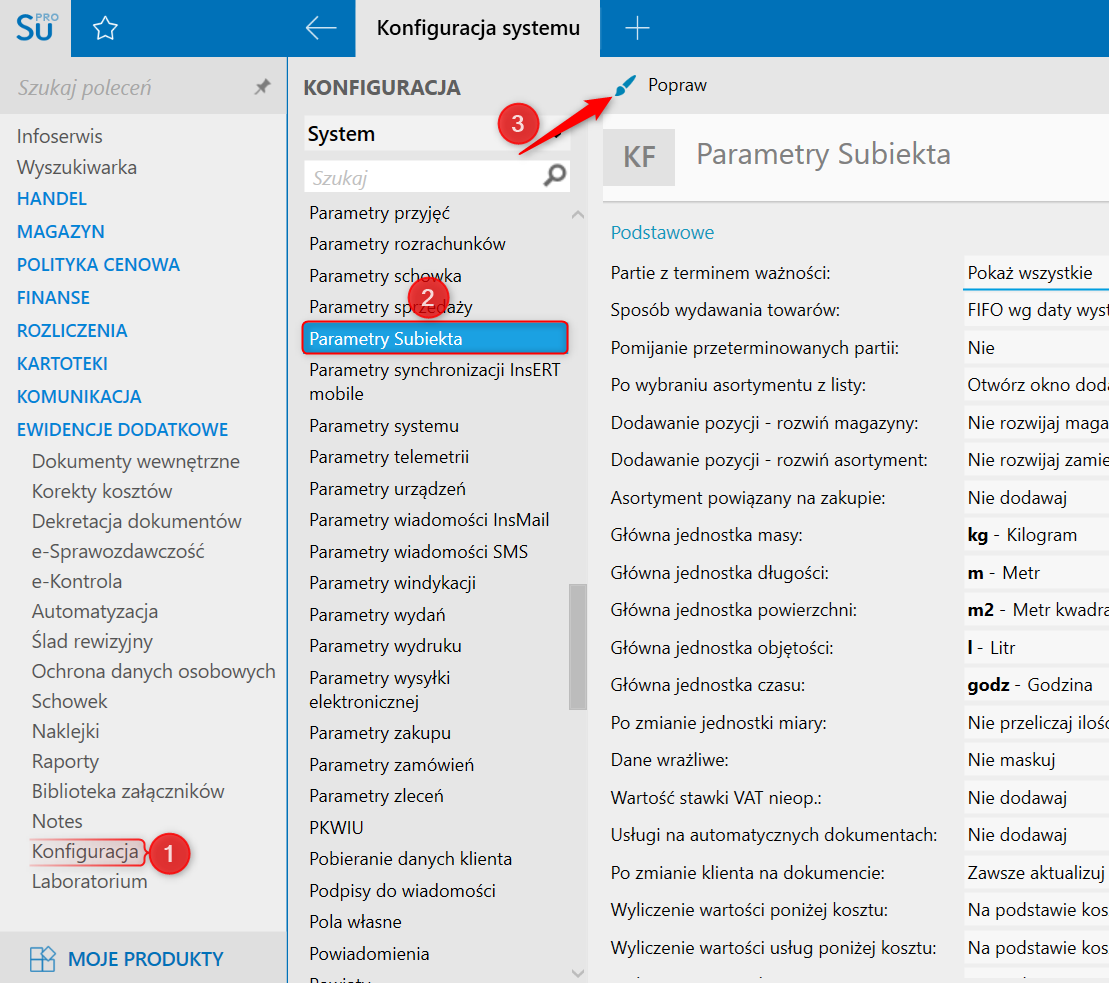The image size is (1109, 983).
Task: Click the Moje Produkty box icon
Action: [x=42, y=959]
